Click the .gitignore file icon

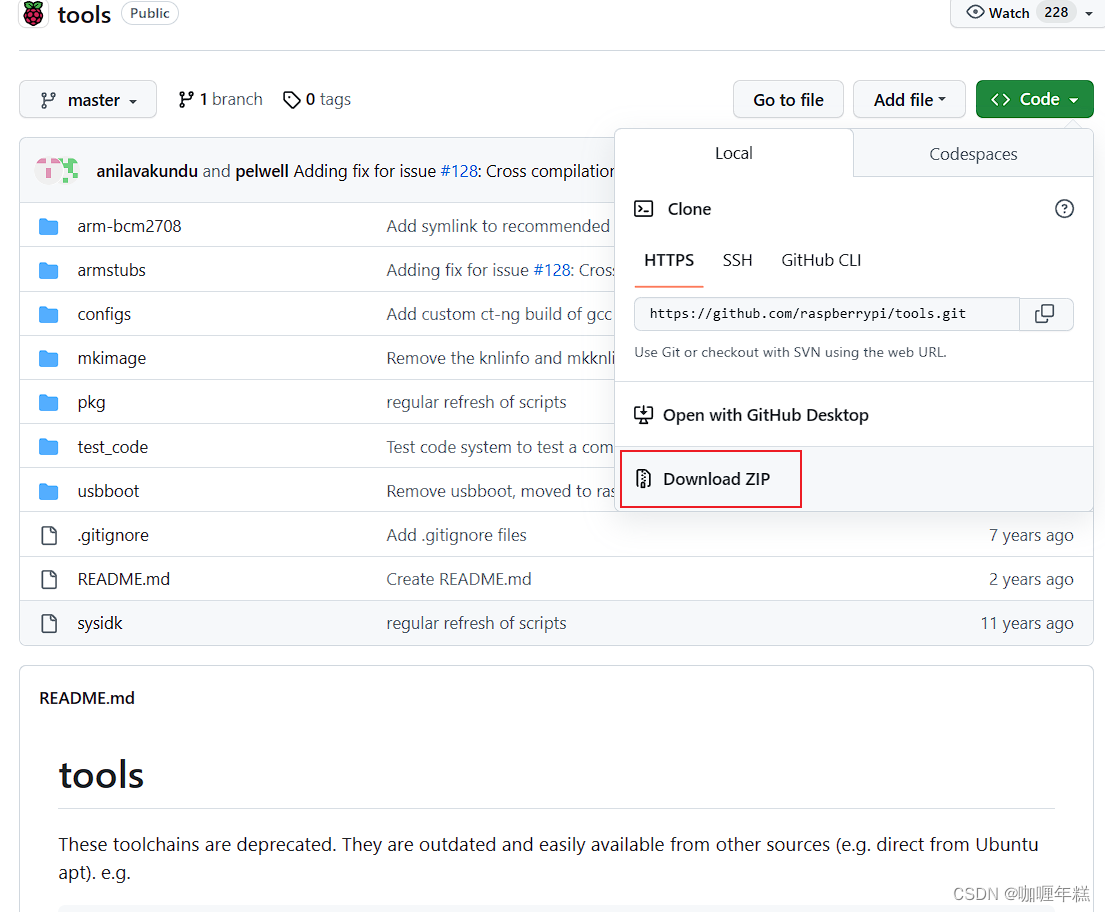pyautogui.click(x=49, y=535)
